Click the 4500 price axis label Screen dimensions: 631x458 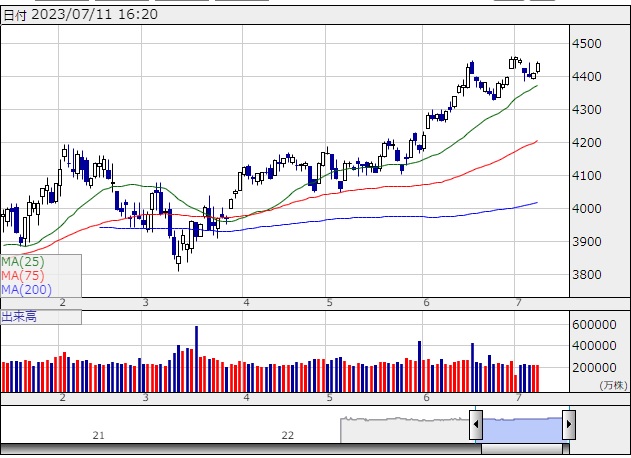click(x=586, y=43)
